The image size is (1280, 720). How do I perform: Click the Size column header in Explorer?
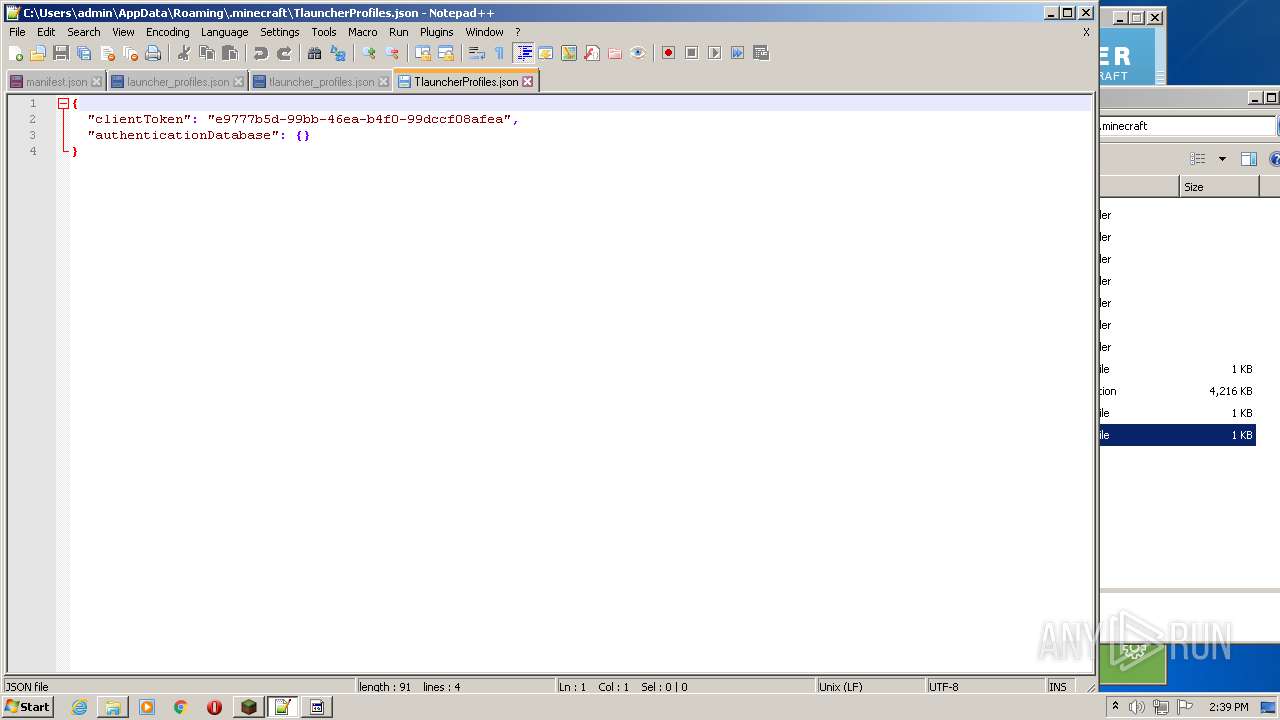click(x=1218, y=187)
